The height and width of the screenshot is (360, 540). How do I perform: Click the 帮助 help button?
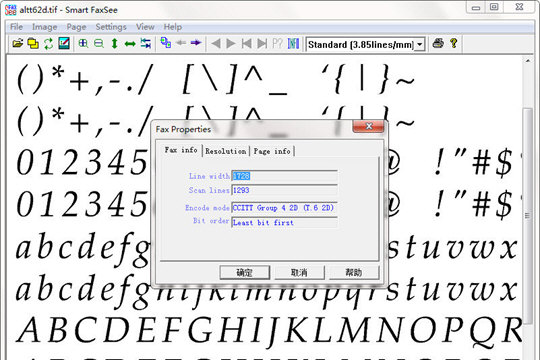pos(354,272)
